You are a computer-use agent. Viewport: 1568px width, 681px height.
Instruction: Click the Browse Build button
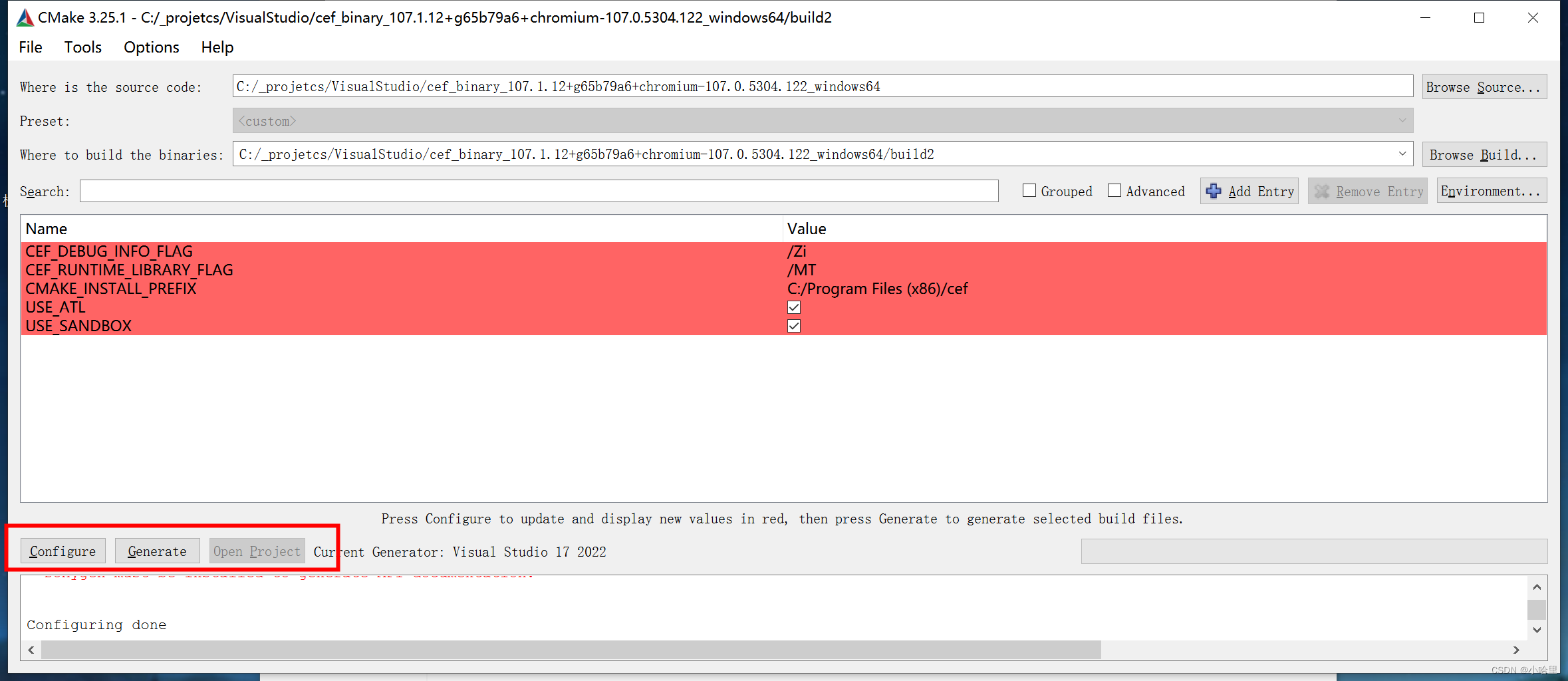coord(1484,154)
